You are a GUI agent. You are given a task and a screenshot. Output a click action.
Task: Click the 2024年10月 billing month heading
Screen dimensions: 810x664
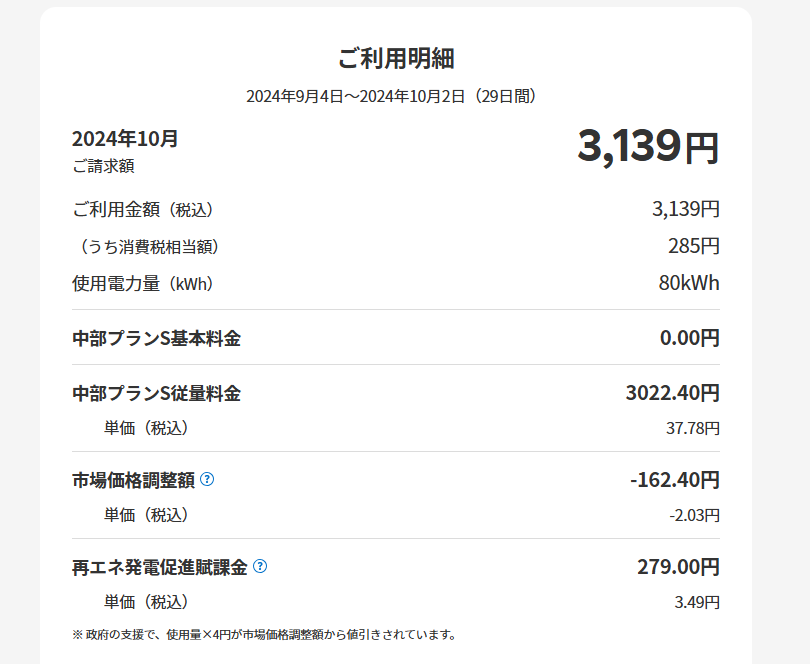click(x=125, y=139)
